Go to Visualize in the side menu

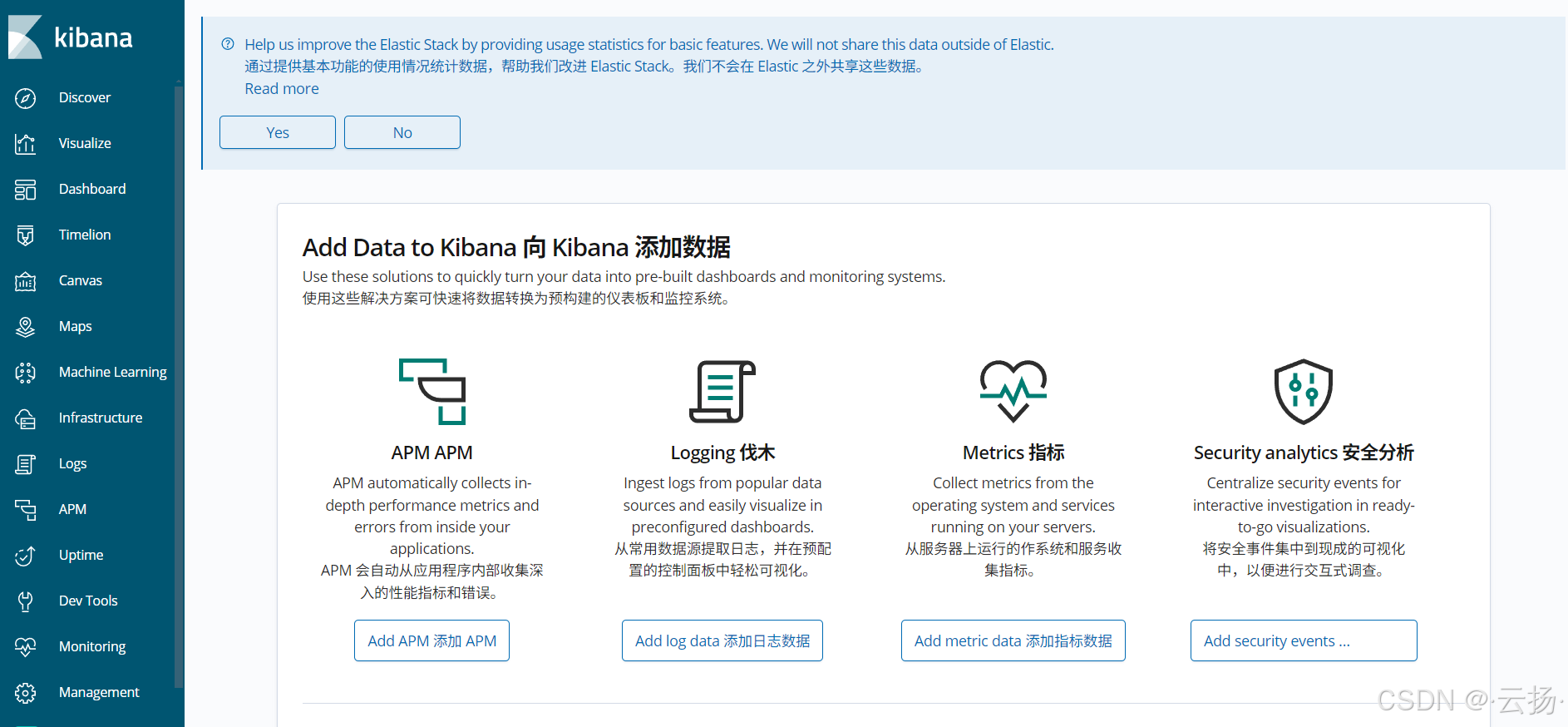coord(85,143)
